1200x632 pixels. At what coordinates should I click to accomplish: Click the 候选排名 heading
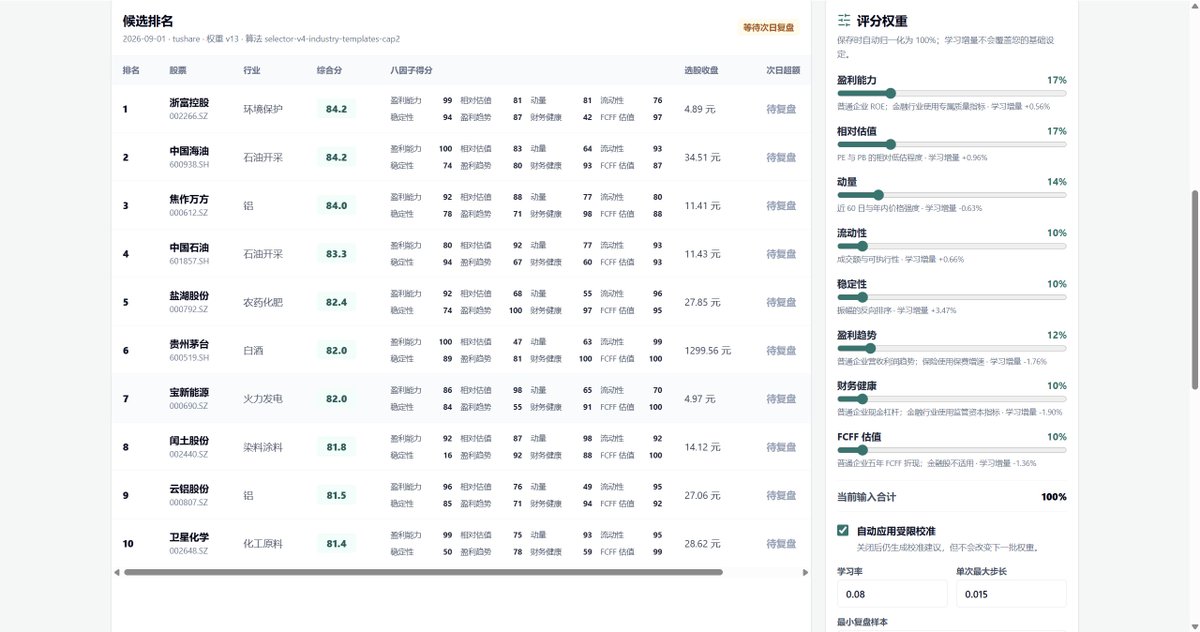pyautogui.click(x=148, y=21)
